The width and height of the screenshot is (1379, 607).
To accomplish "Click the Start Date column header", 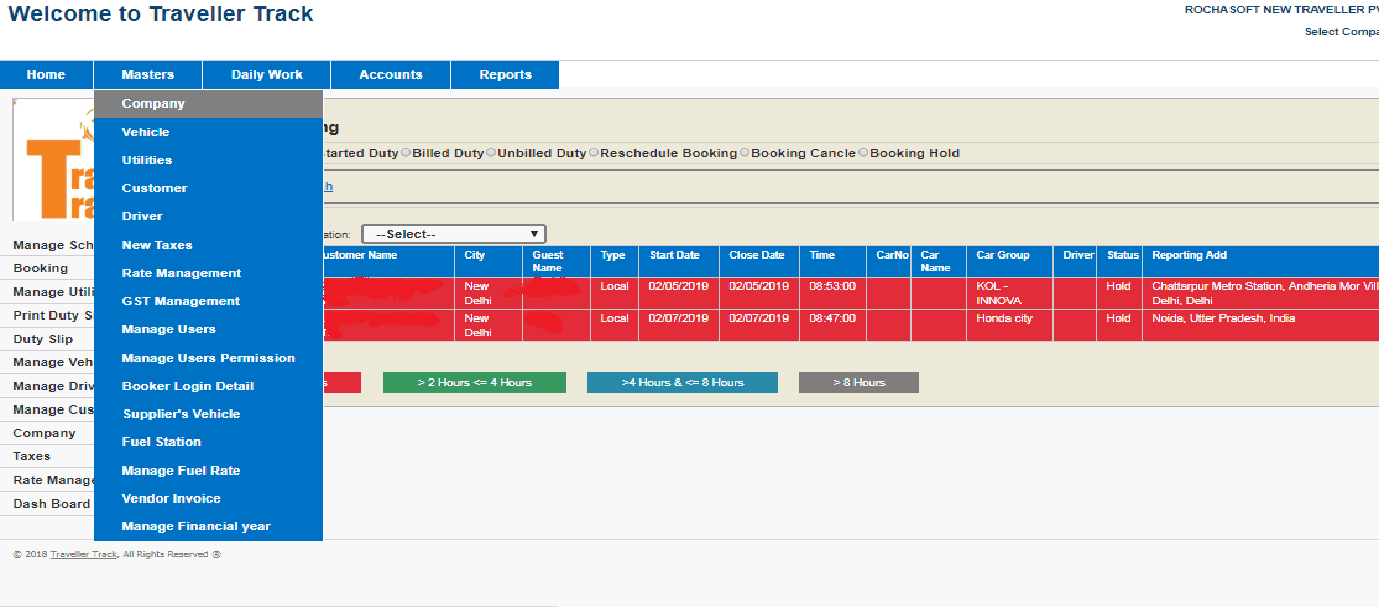I will [674, 256].
